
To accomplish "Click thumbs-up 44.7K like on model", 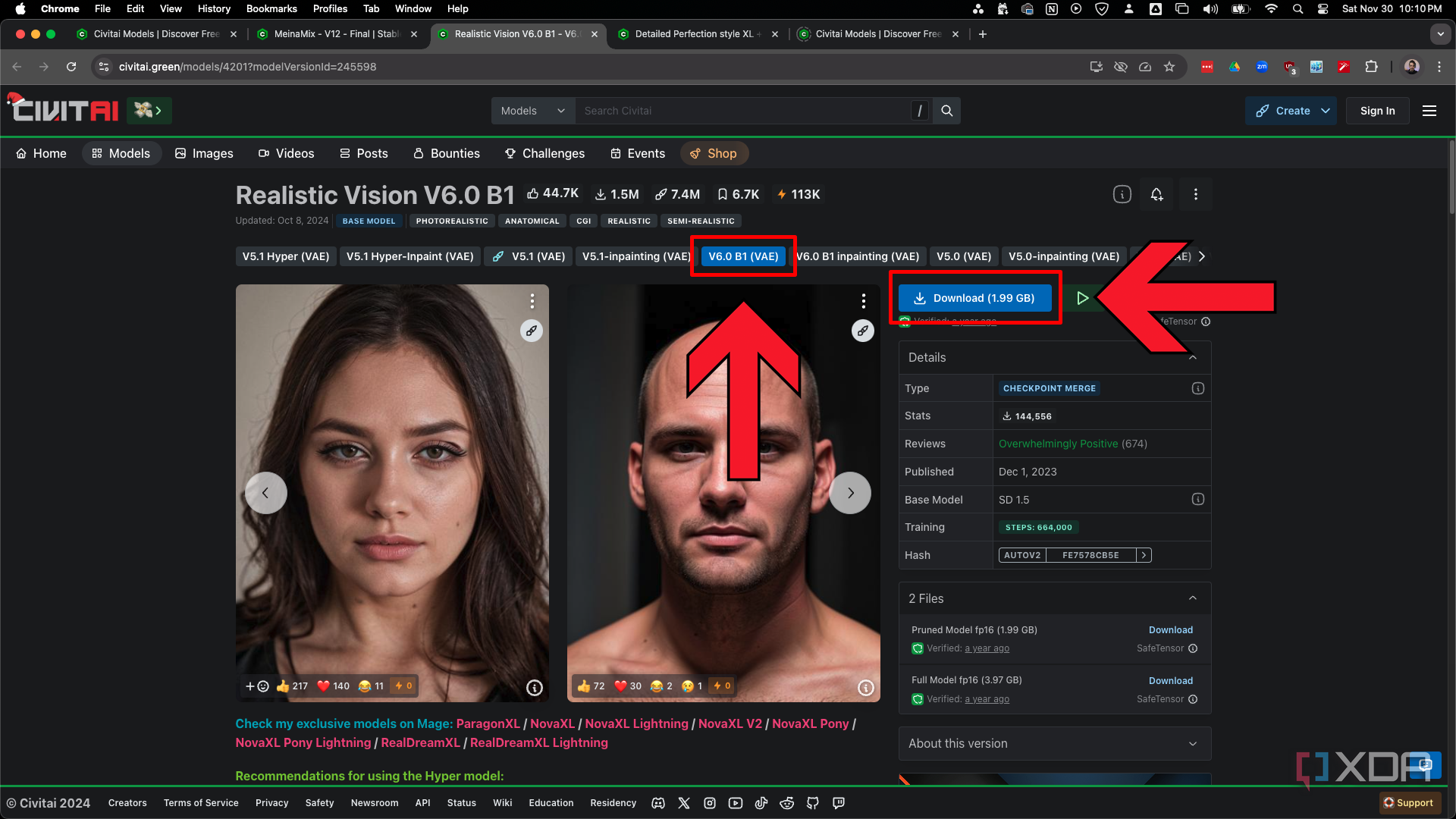I will [553, 194].
